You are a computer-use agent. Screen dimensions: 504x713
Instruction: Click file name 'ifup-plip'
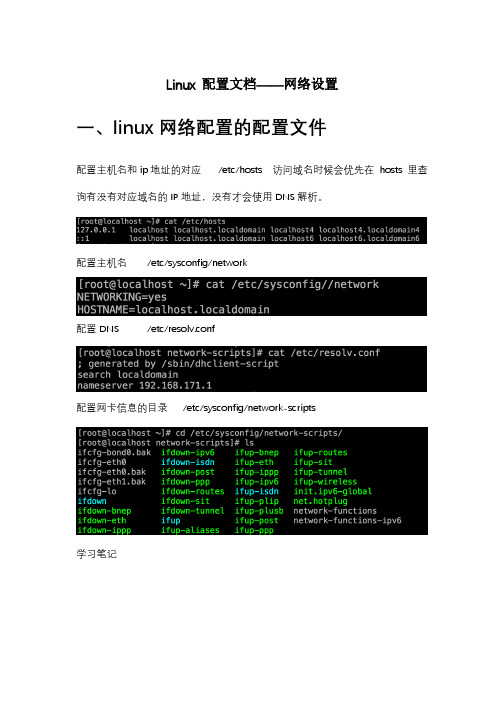pyautogui.click(x=257, y=501)
